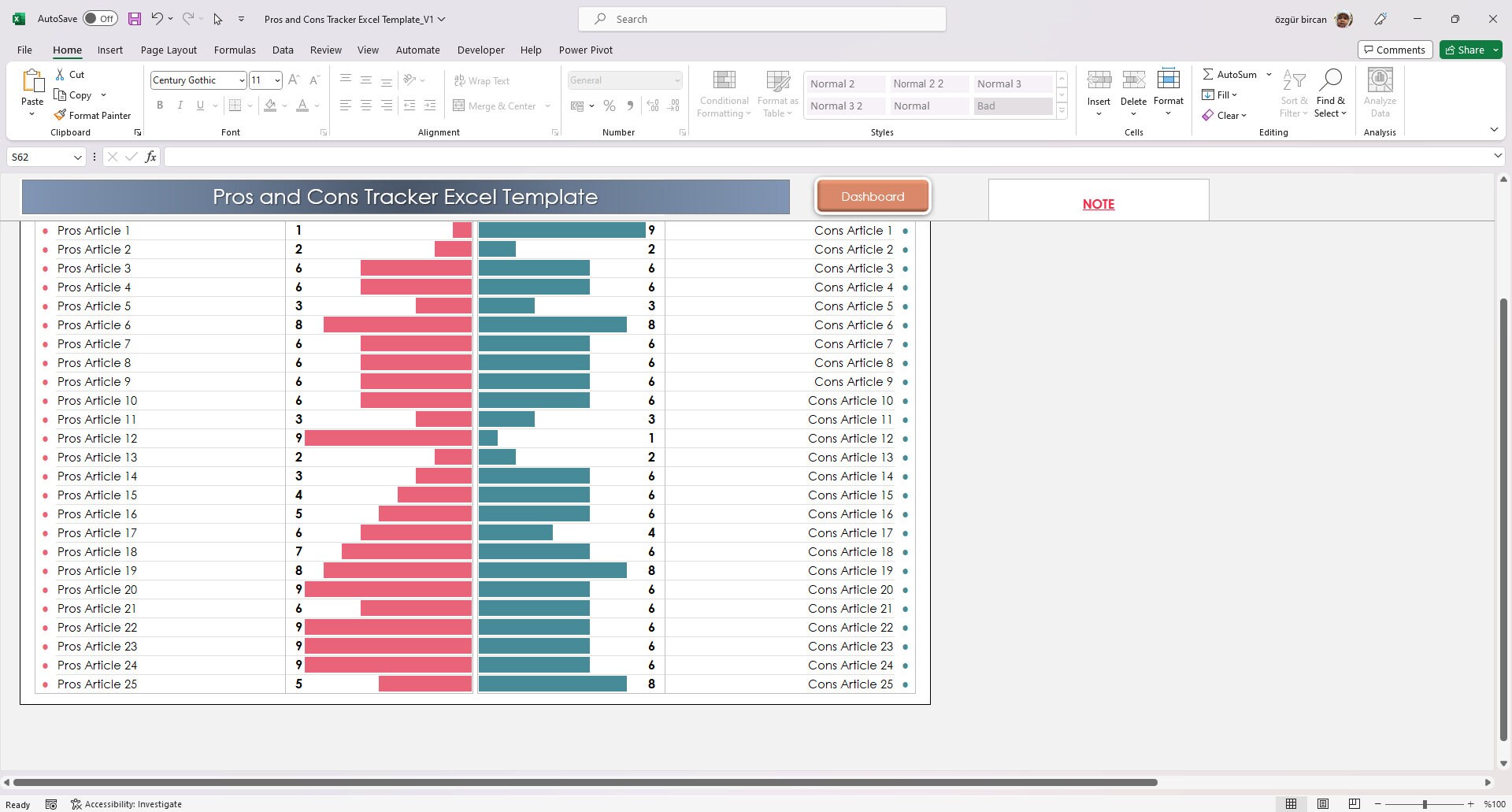This screenshot has width=1512, height=812.
Task: Apply Bold formatting
Action: pos(160,106)
